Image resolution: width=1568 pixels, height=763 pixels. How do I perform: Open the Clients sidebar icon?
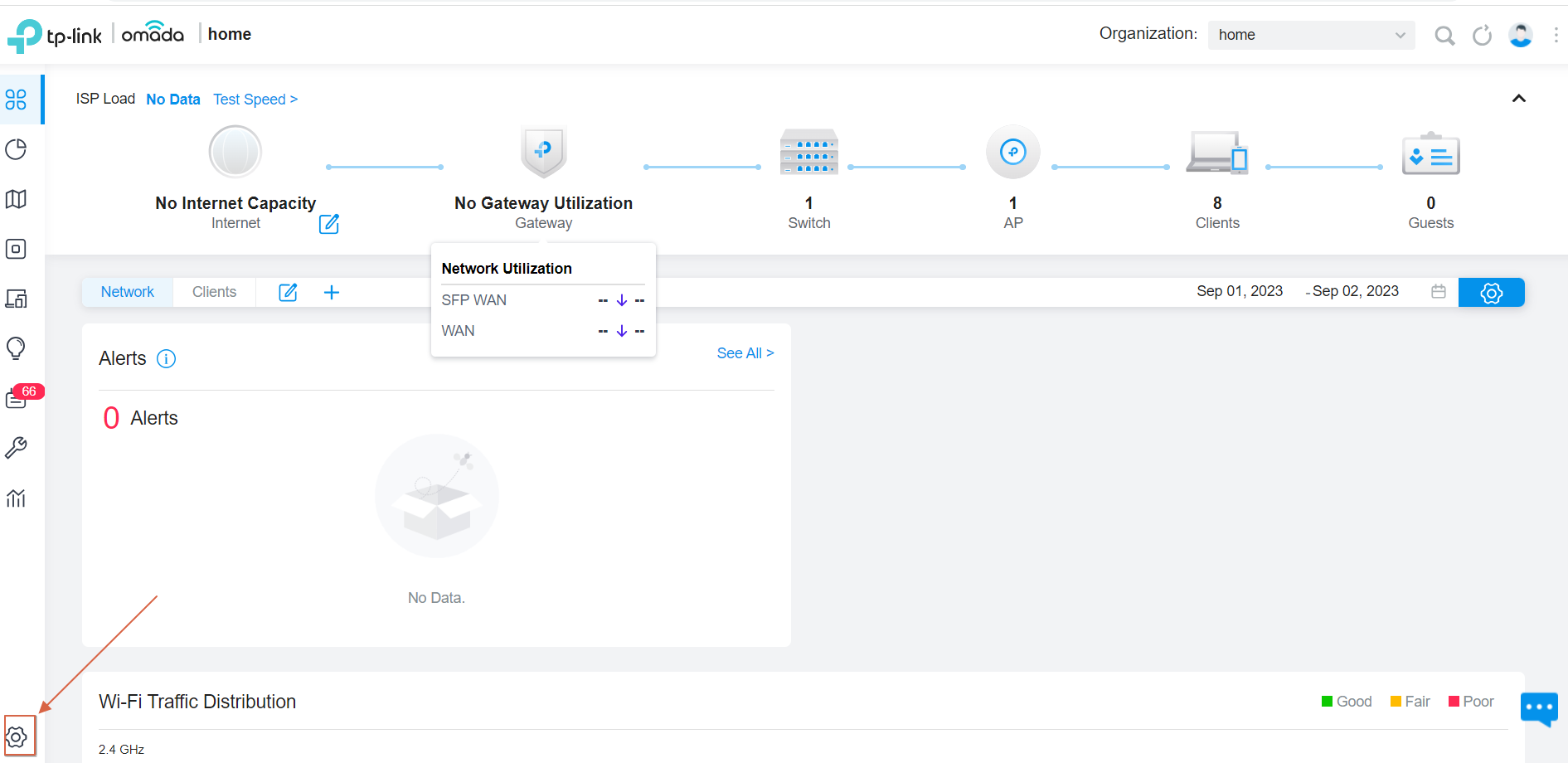[x=17, y=299]
